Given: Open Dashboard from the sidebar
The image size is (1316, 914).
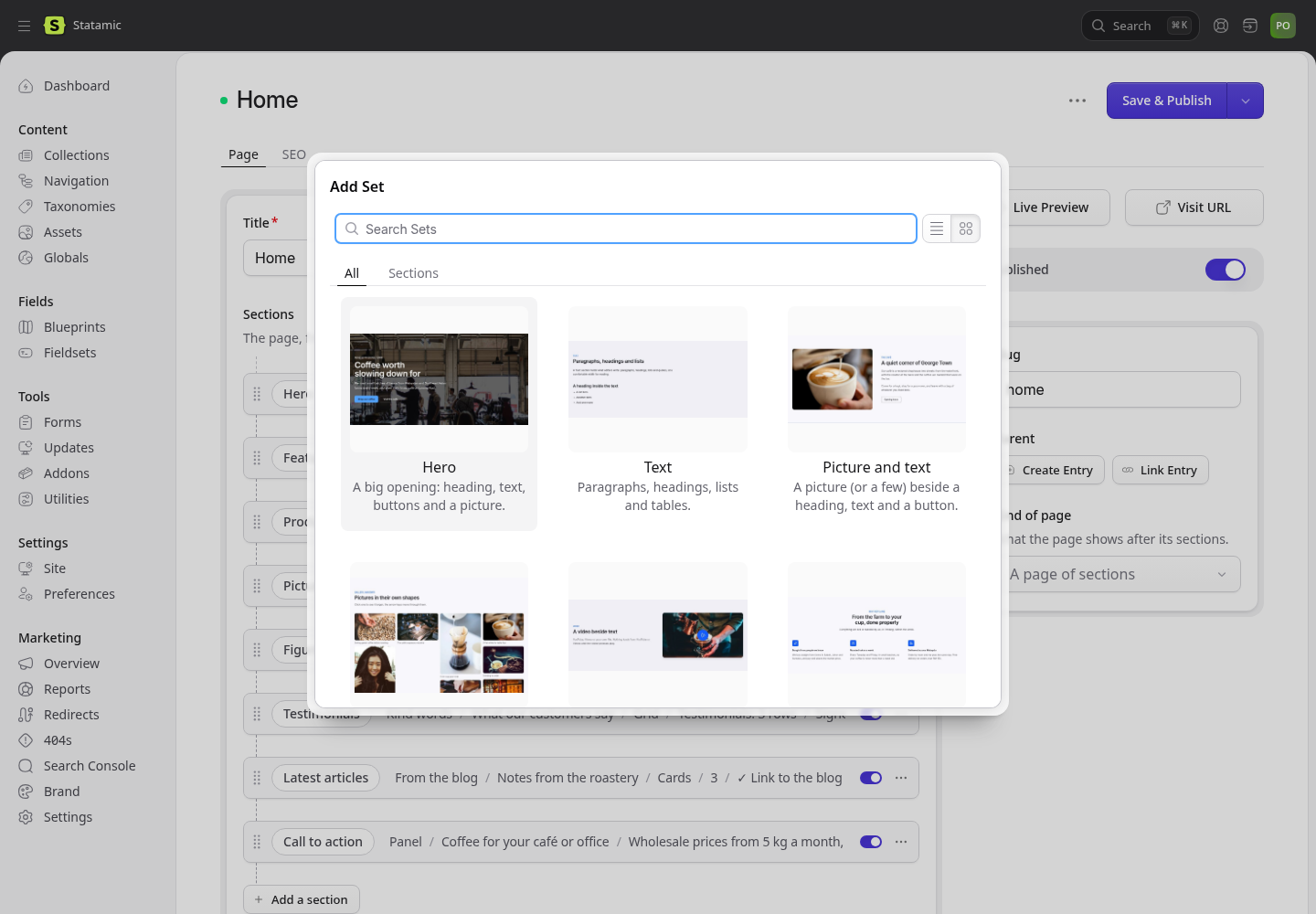Looking at the screenshot, I should pos(77,86).
